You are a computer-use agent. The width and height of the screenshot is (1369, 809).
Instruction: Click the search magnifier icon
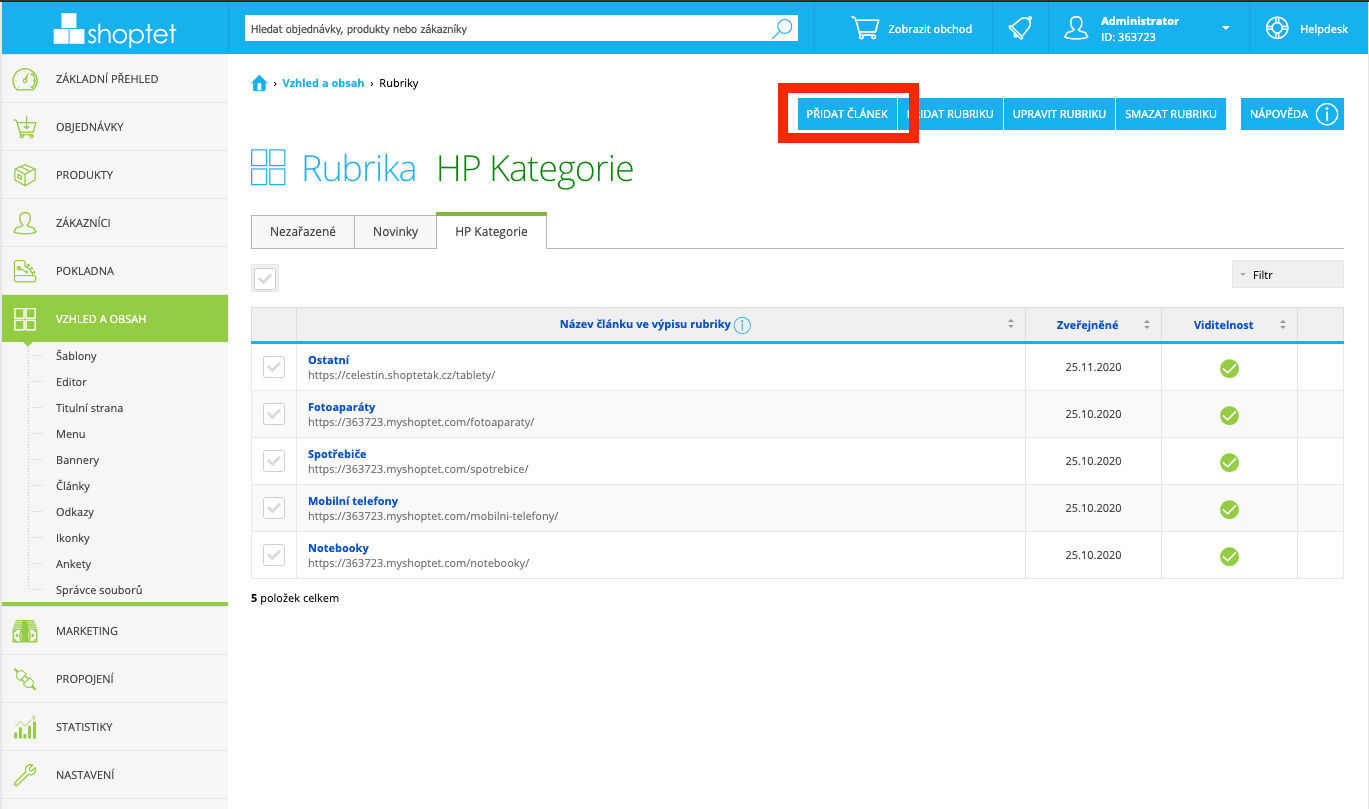(782, 29)
